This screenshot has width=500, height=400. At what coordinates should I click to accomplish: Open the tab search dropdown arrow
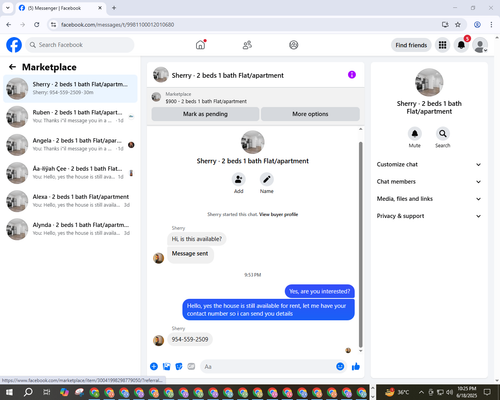click(x=8, y=8)
